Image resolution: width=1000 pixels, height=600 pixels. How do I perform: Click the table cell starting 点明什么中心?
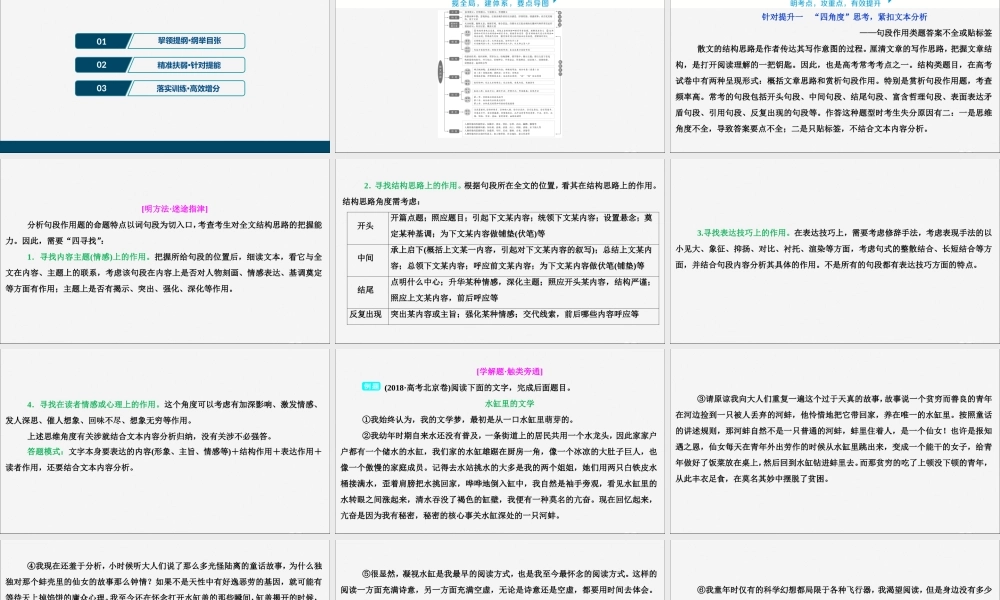(x=524, y=290)
